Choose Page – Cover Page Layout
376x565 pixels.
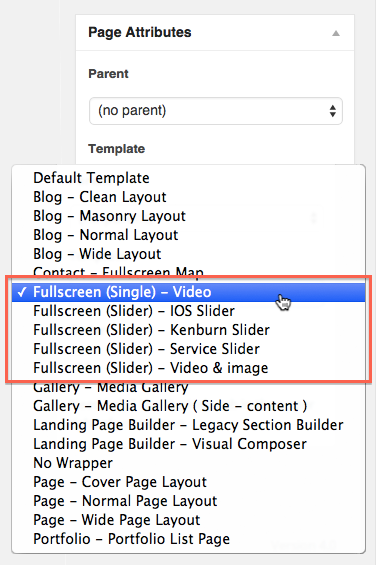(189, 482)
